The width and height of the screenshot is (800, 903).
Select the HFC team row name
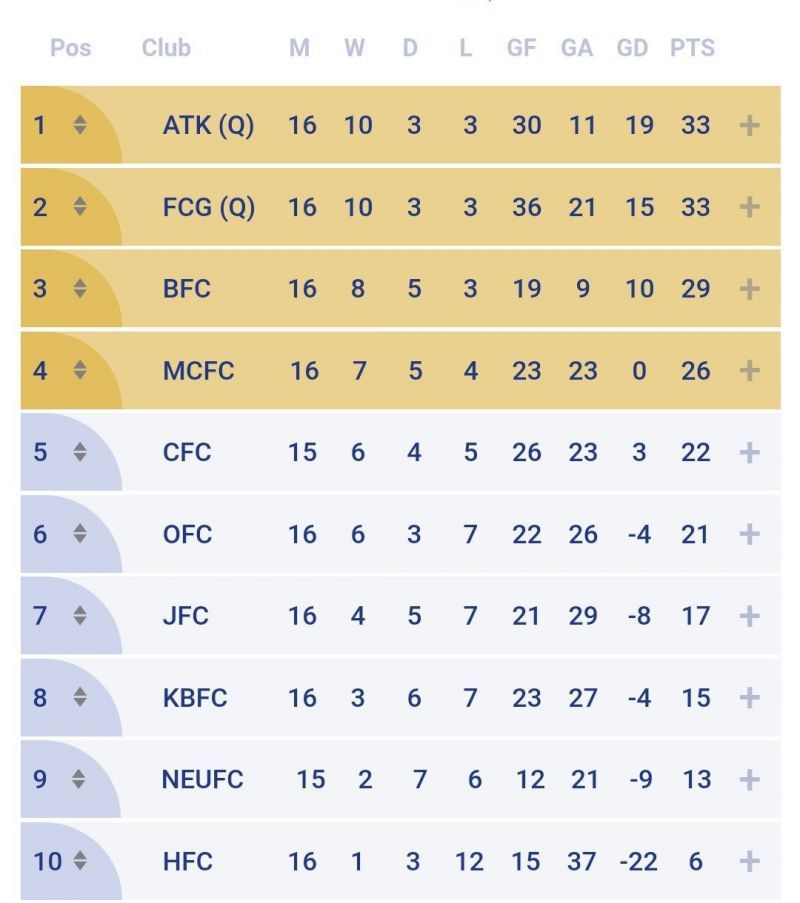click(x=187, y=862)
